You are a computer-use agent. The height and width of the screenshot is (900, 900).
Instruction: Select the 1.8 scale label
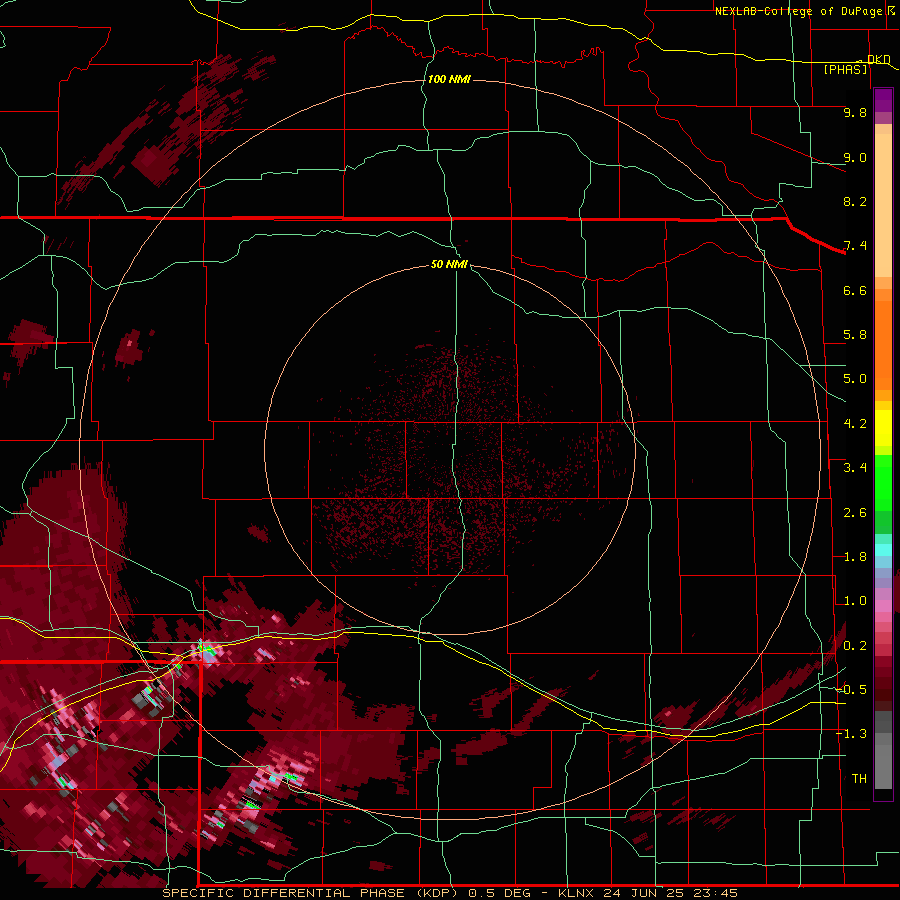point(855,557)
